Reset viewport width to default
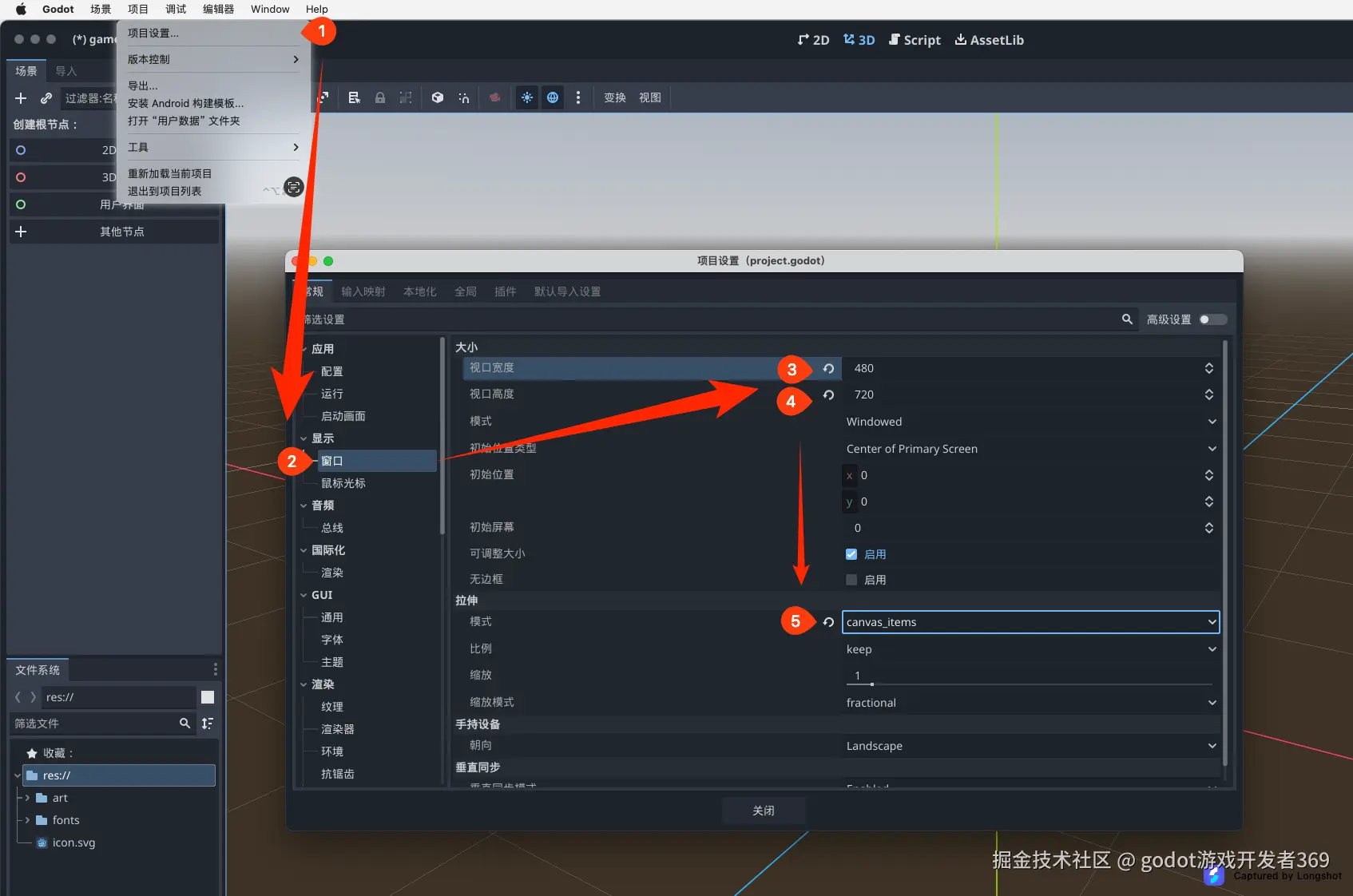1353x896 pixels. point(828,369)
